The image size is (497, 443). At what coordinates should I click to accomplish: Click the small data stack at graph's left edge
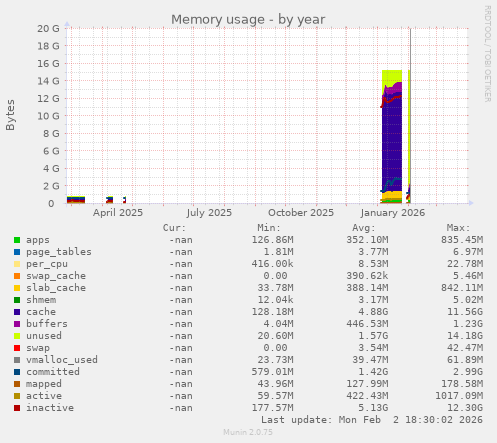76,200
